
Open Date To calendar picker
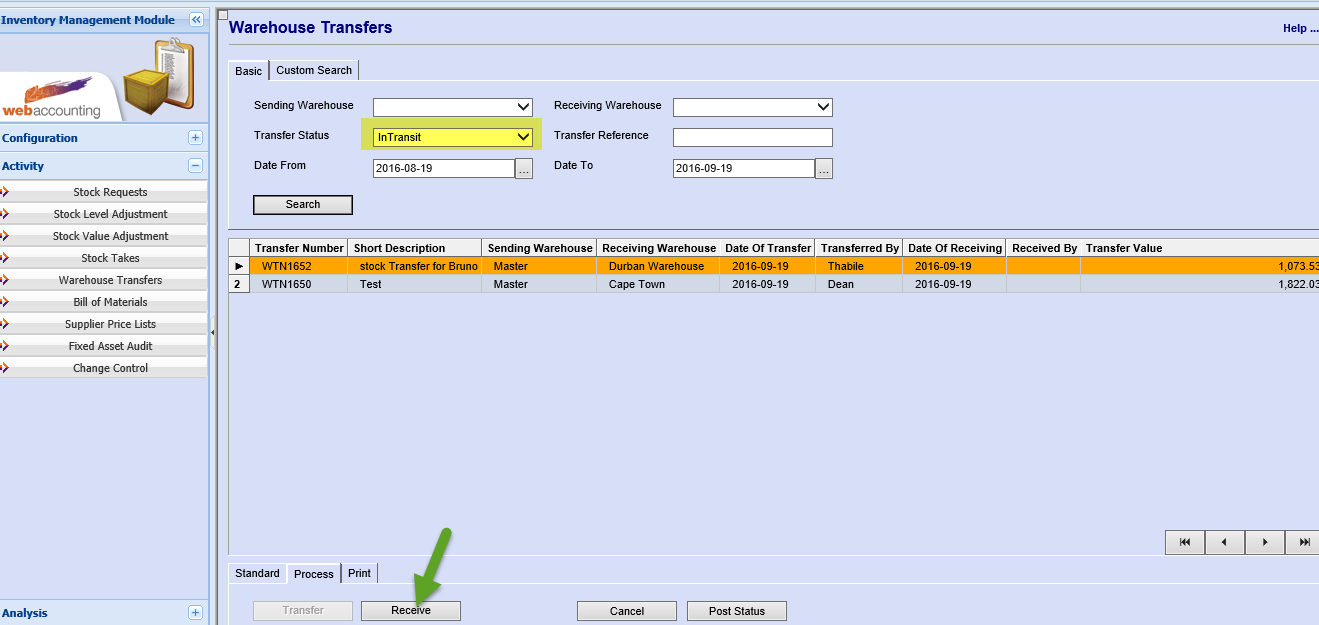(x=824, y=169)
